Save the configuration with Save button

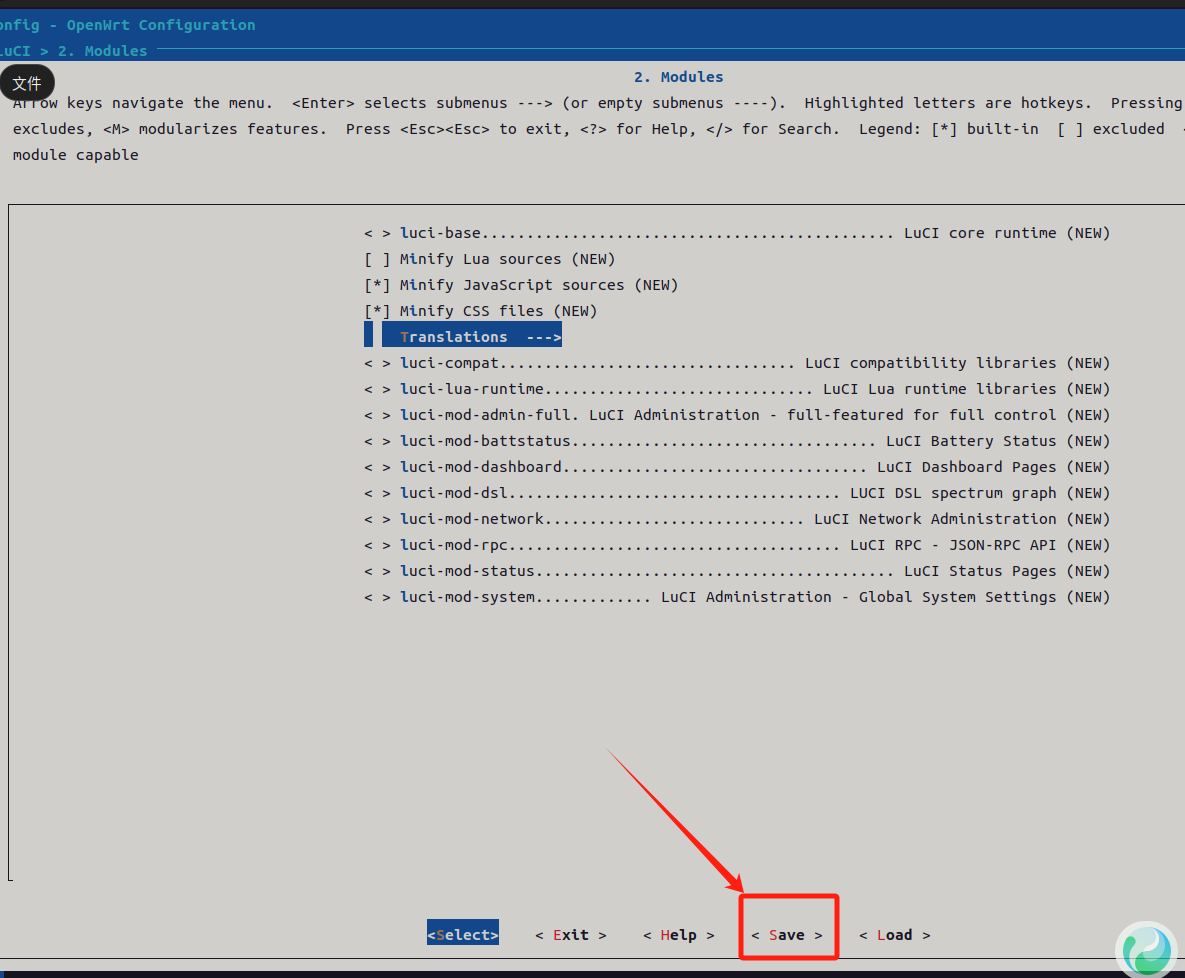click(787, 935)
